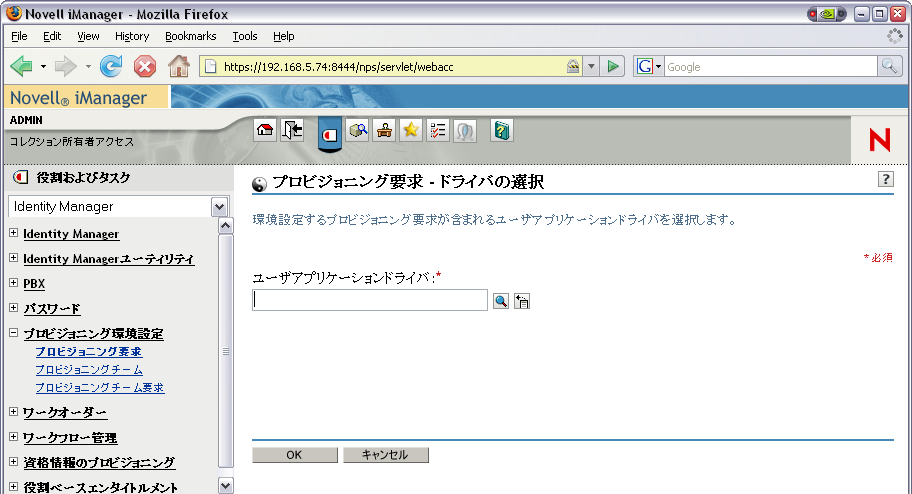
Task: Click the sidebar scrollbar thumb
Action: click(226, 351)
